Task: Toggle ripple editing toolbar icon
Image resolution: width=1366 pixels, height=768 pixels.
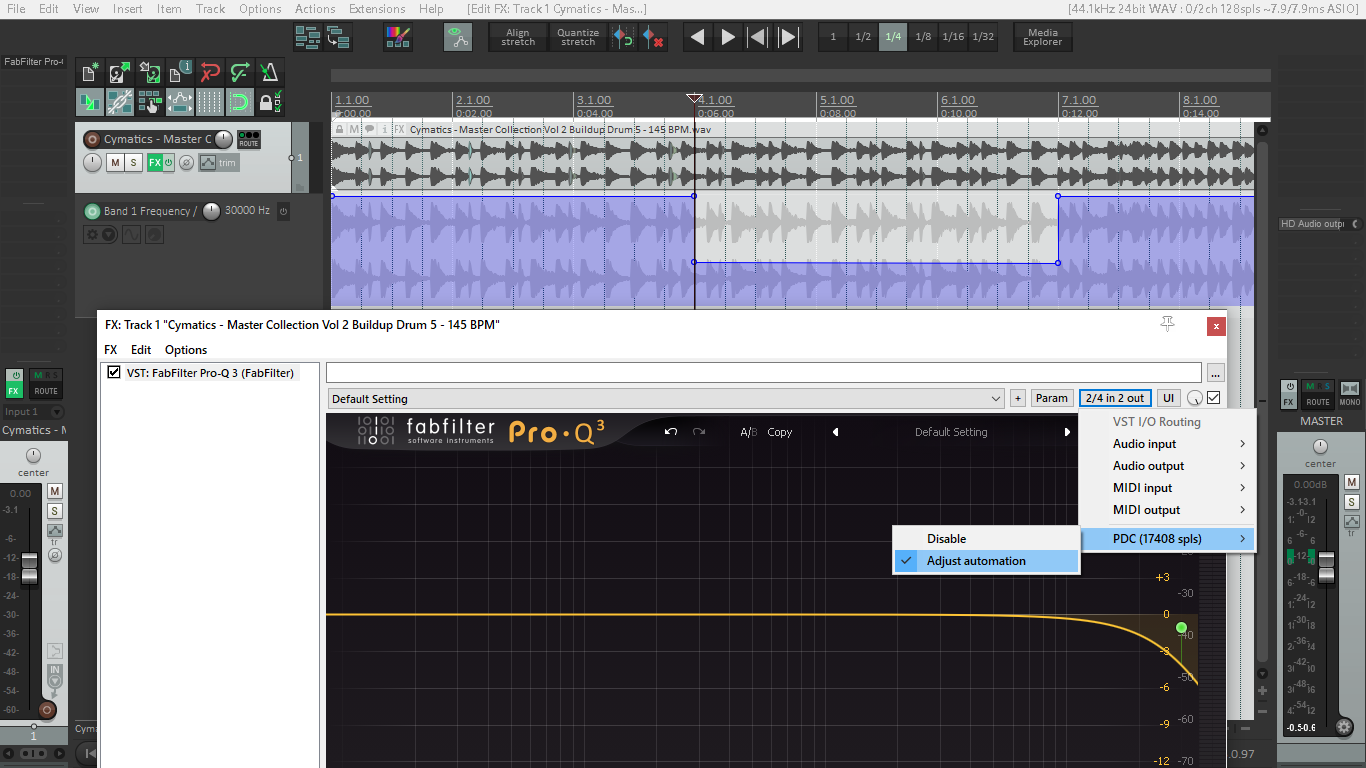Action: tap(150, 102)
